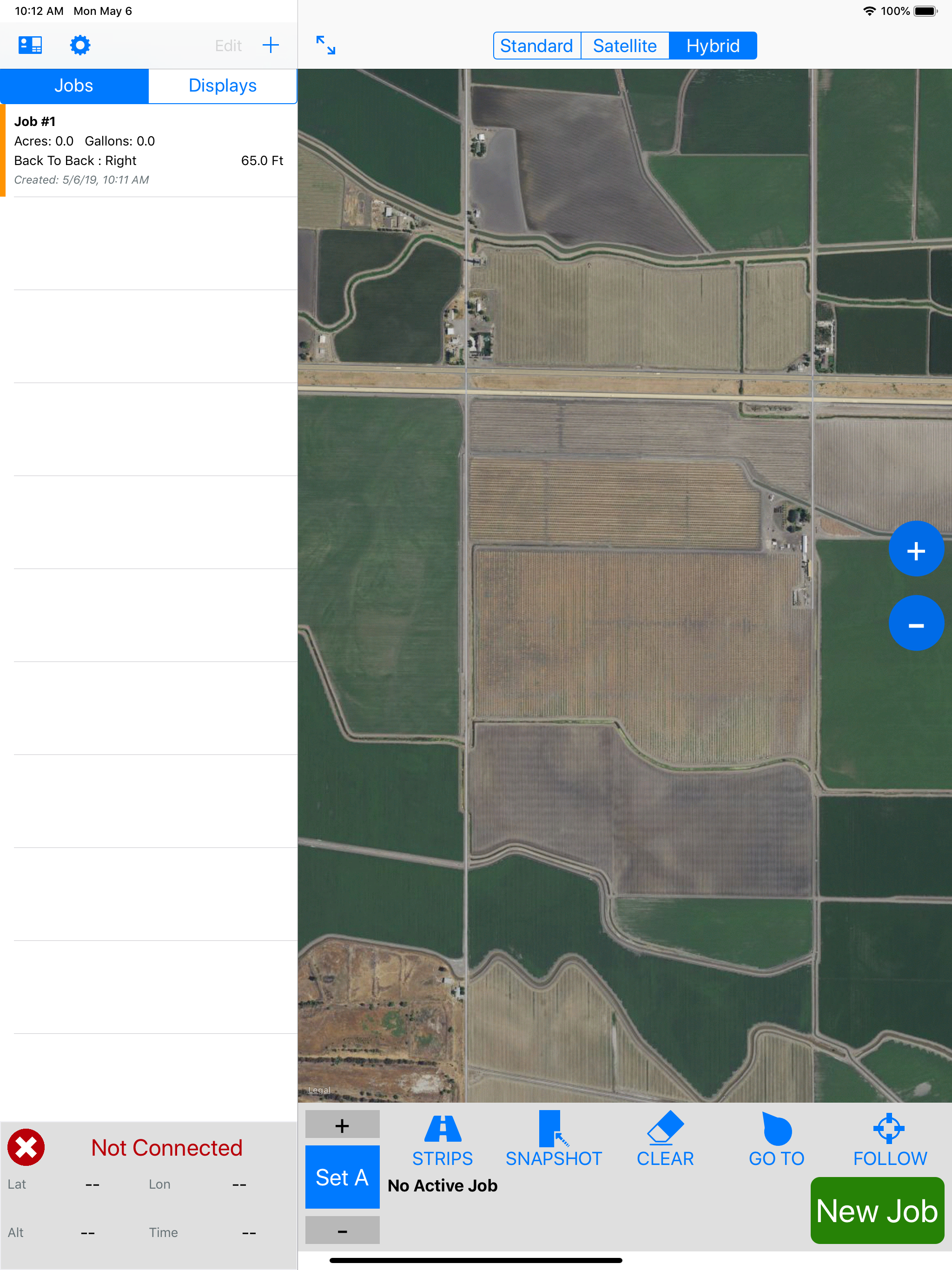Switch map to Standard view
The image size is (952, 1270).
click(x=537, y=46)
